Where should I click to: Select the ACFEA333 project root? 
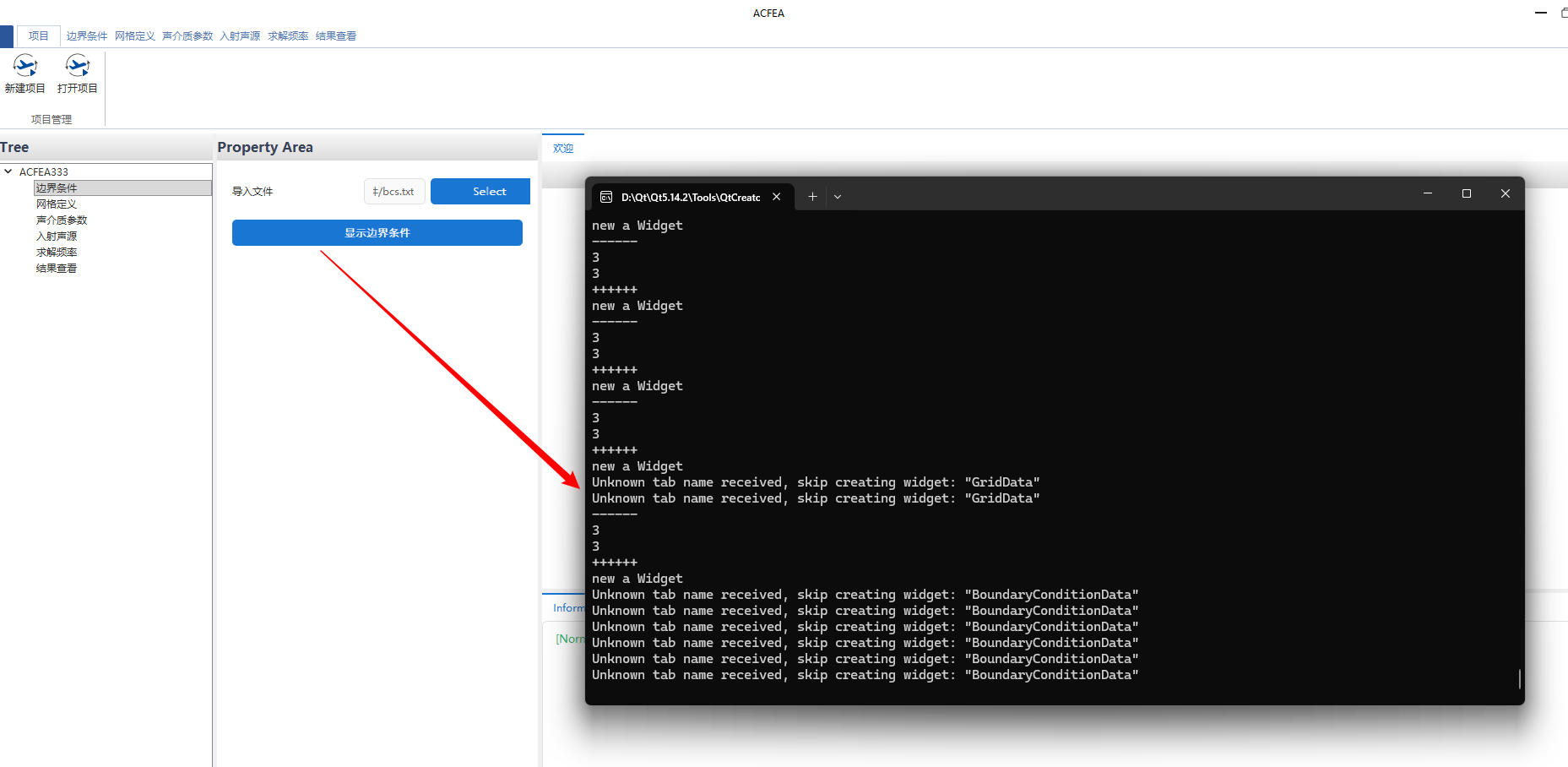click(44, 171)
